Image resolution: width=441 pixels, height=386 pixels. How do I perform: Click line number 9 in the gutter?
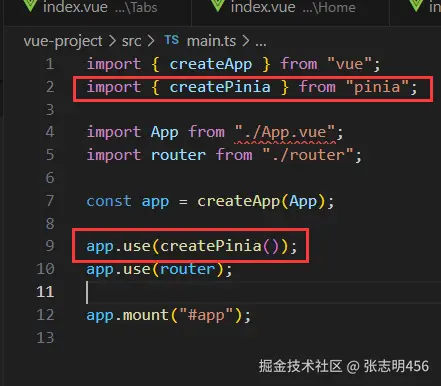click(x=50, y=246)
